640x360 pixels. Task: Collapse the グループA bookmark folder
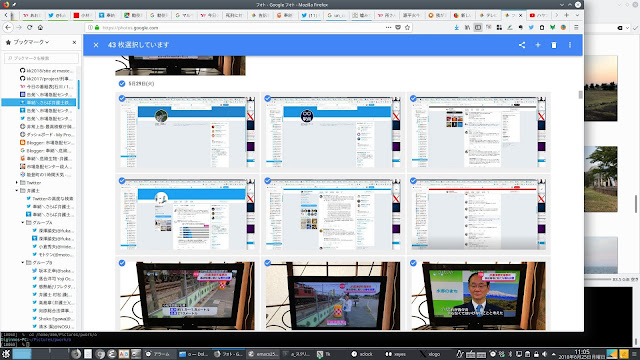point(22,222)
